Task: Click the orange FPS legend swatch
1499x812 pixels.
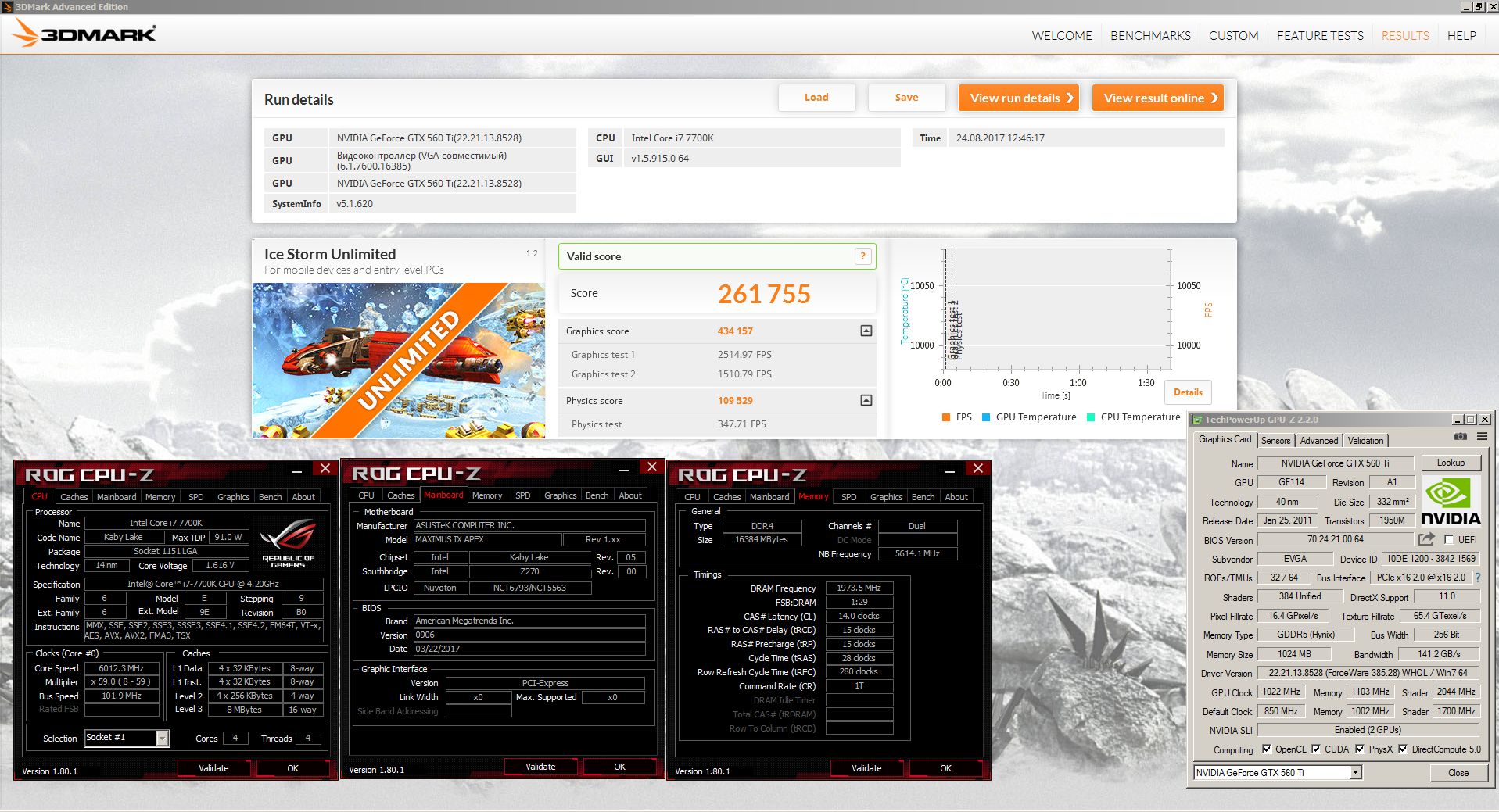Action: (946, 417)
